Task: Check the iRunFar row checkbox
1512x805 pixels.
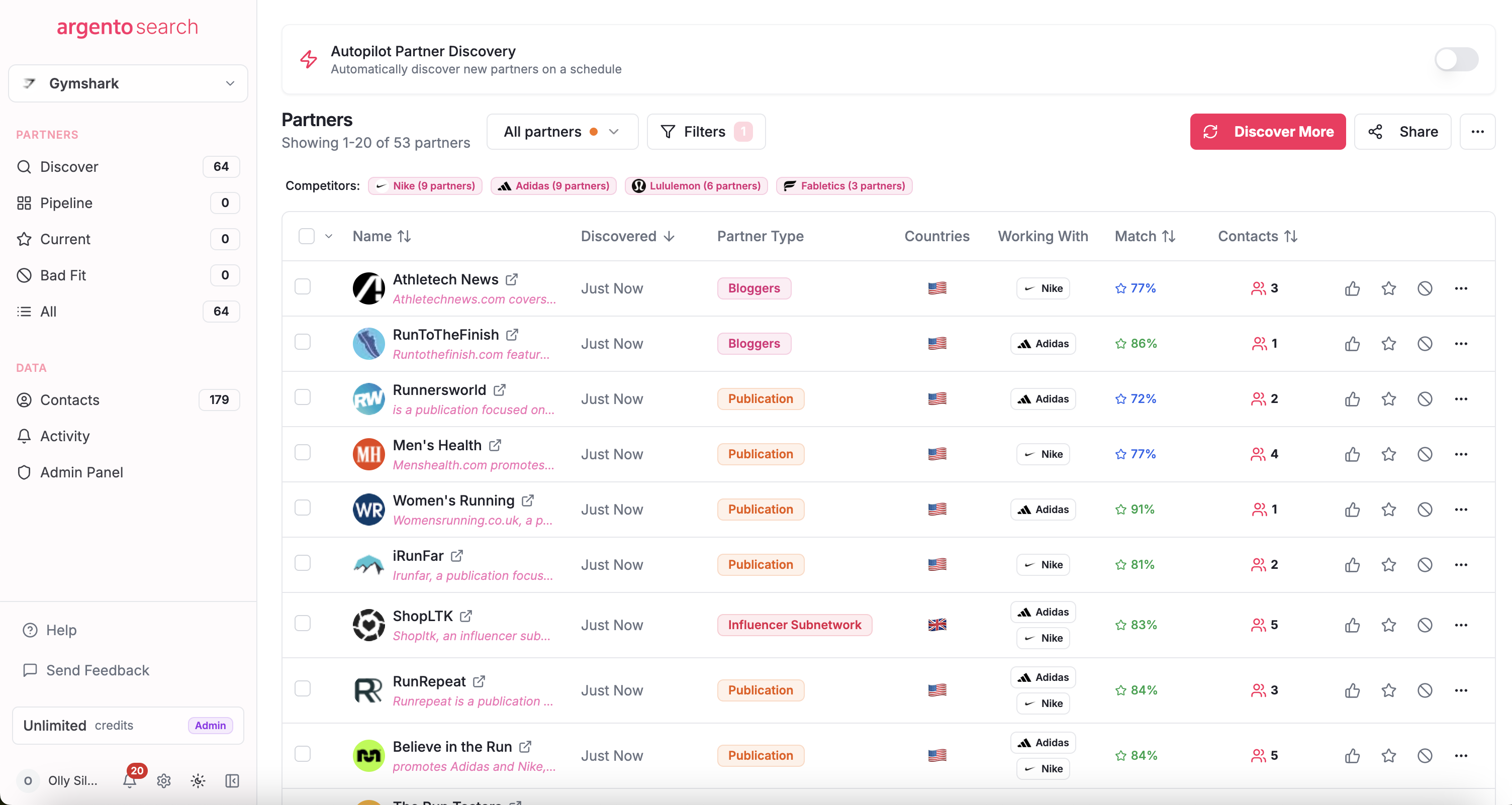Action: pos(302,563)
